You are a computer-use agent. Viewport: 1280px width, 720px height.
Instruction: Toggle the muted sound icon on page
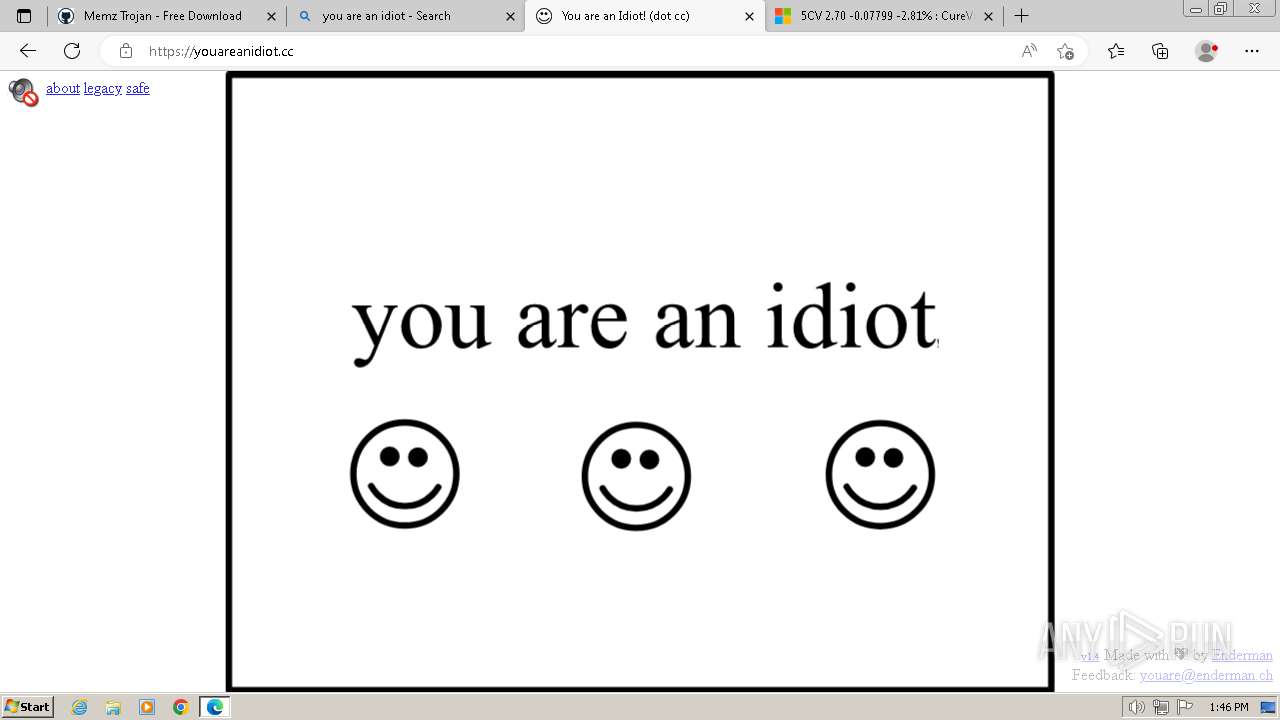[x=23, y=92]
